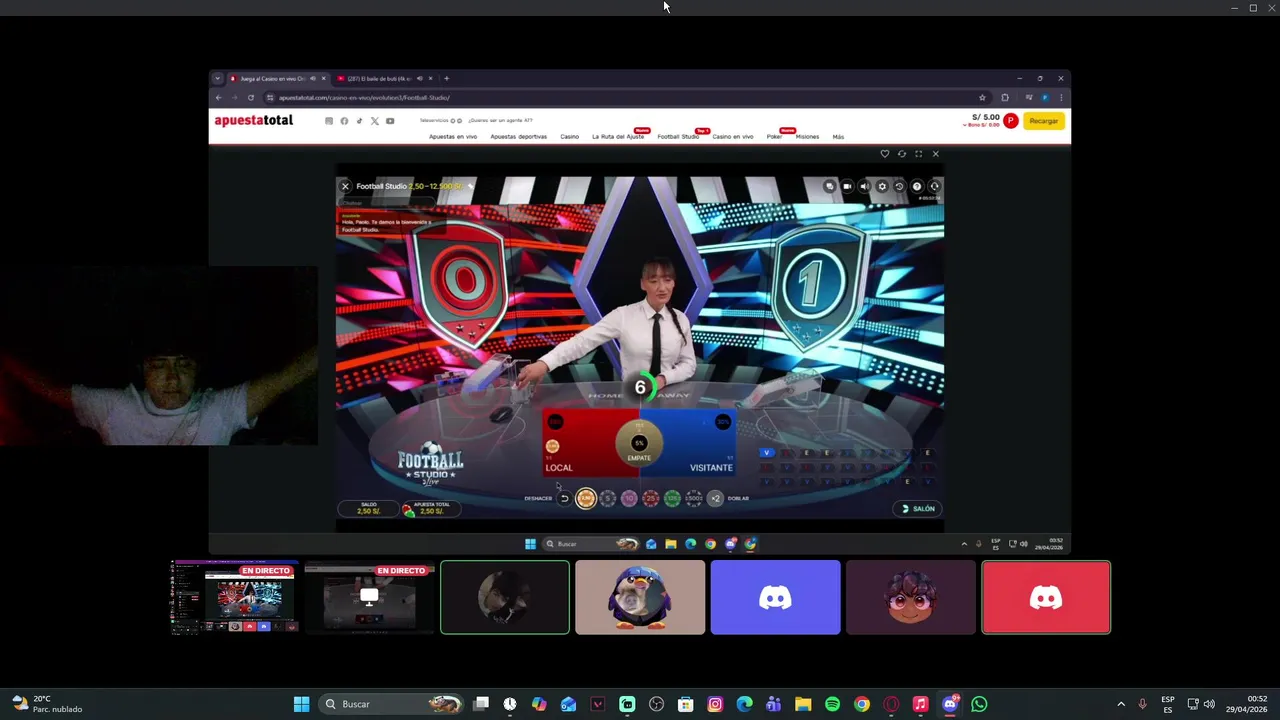Double the bet with x2 button
Viewport: 1280px width, 720px height.
(715, 498)
